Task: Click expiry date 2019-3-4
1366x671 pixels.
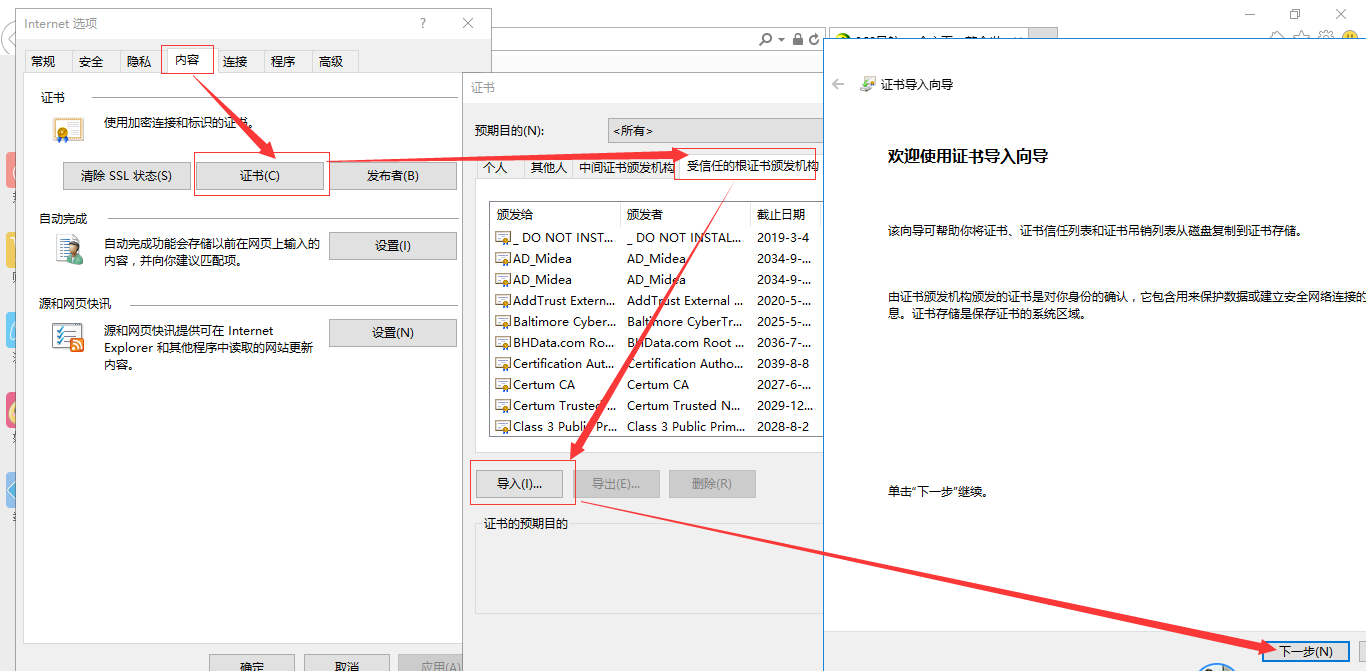Action: (783, 238)
